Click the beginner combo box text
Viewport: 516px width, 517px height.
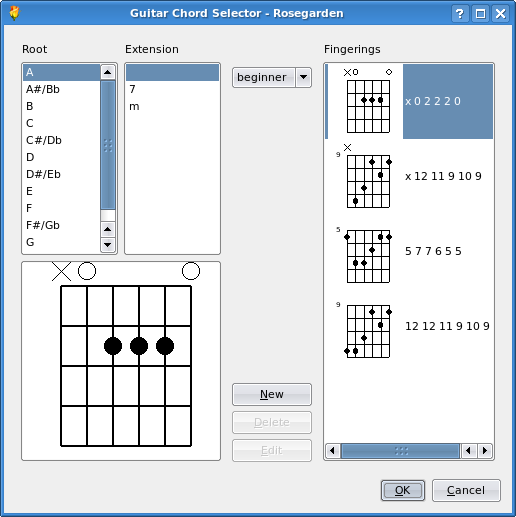(262, 77)
